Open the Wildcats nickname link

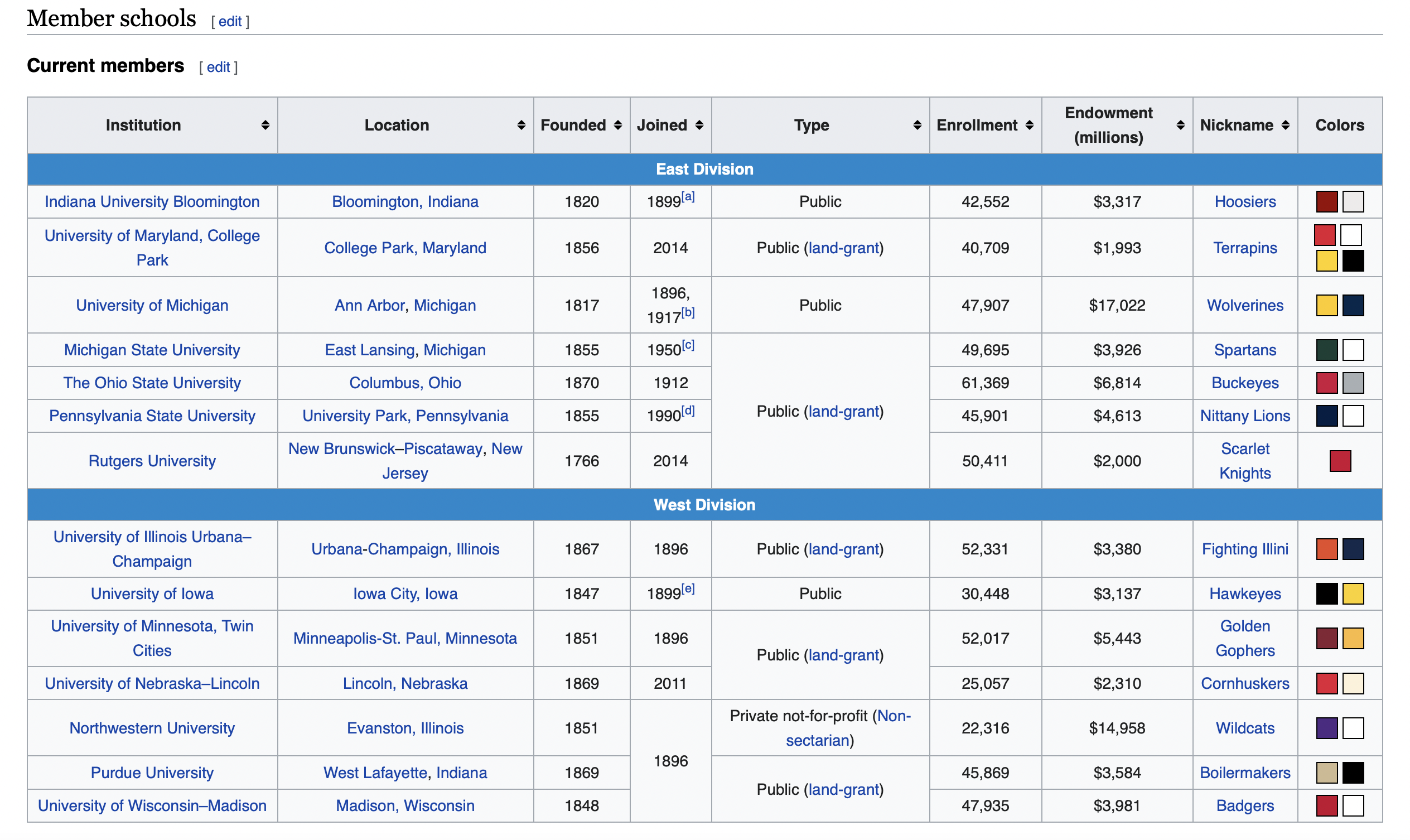pos(1247,729)
